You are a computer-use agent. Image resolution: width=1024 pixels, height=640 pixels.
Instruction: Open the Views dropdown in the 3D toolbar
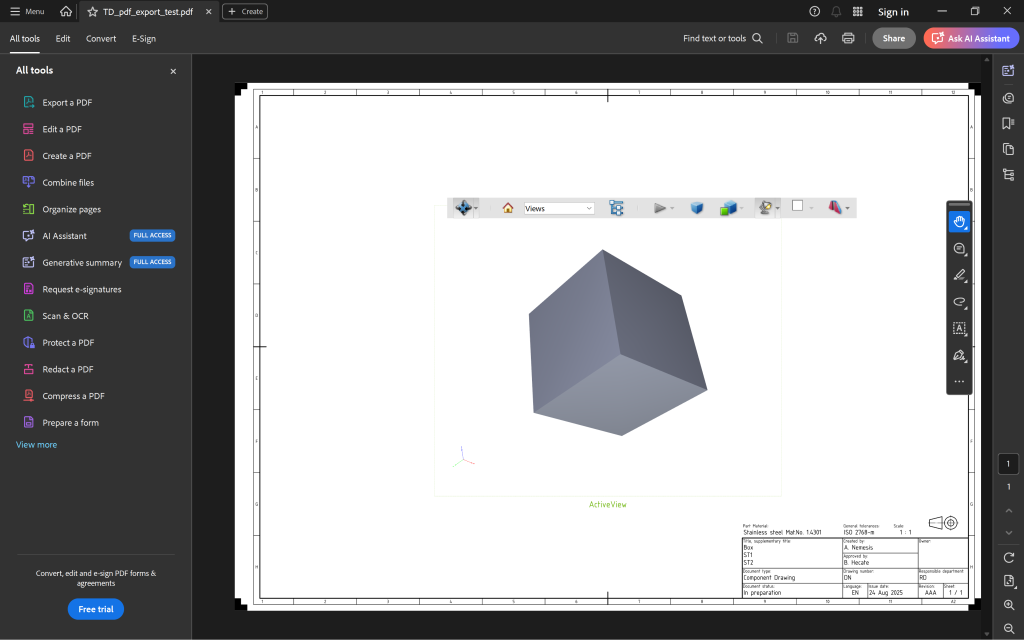click(558, 208)
